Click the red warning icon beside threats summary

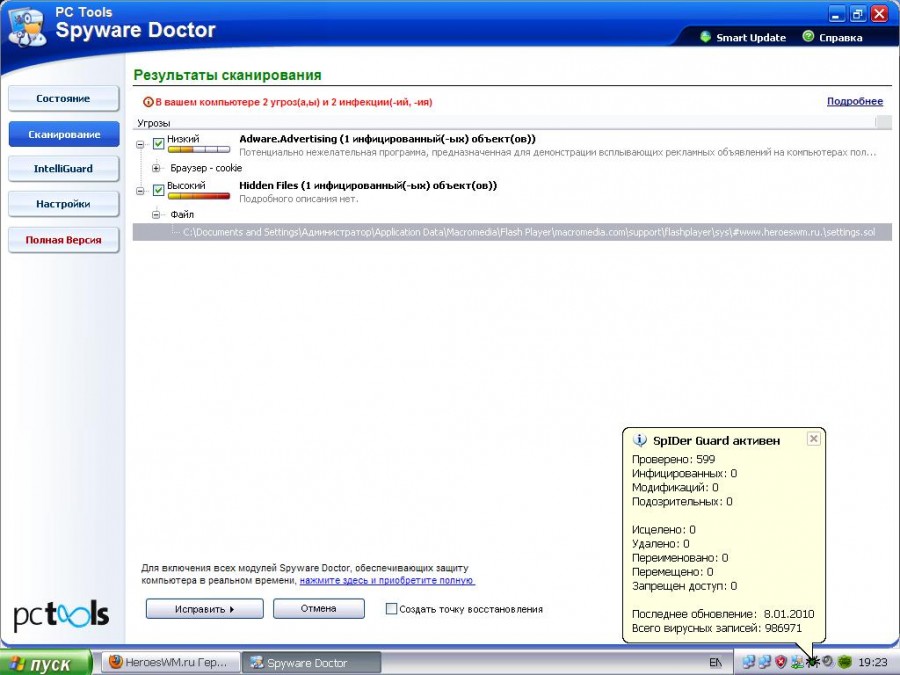point(148,102)
